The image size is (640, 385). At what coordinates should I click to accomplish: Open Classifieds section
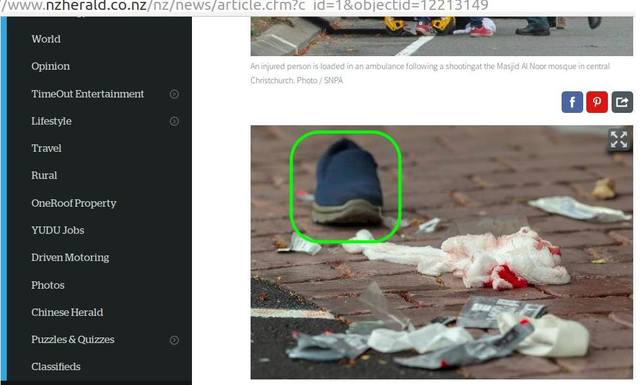pyautogui.click(x=56, y=367)
